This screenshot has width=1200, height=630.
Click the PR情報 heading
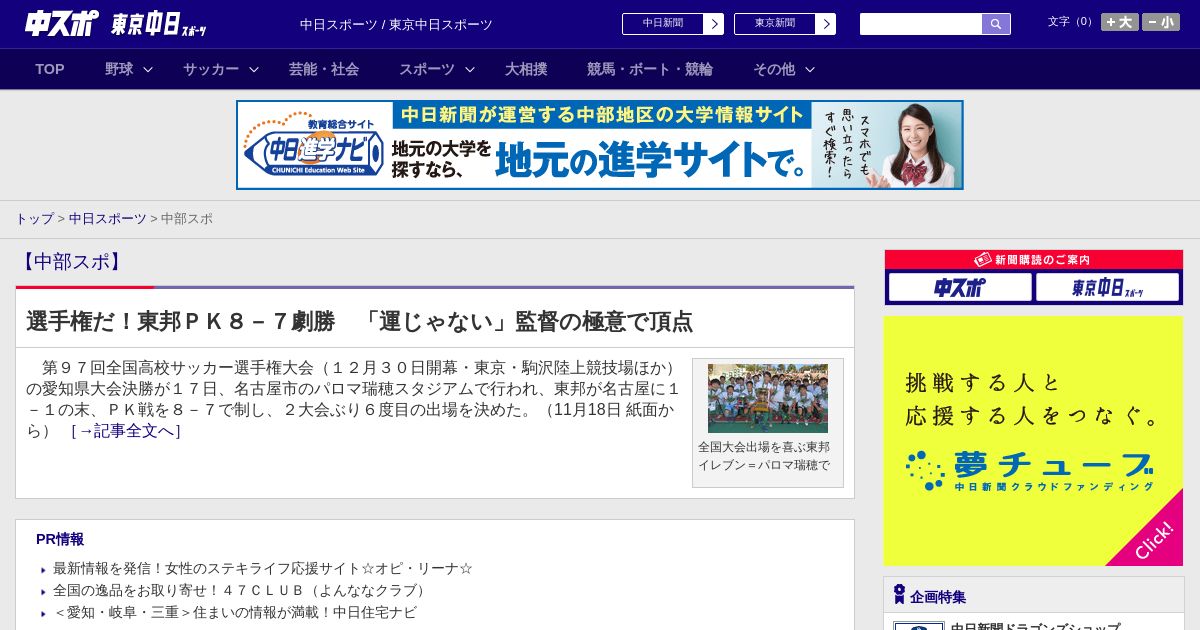60,539
